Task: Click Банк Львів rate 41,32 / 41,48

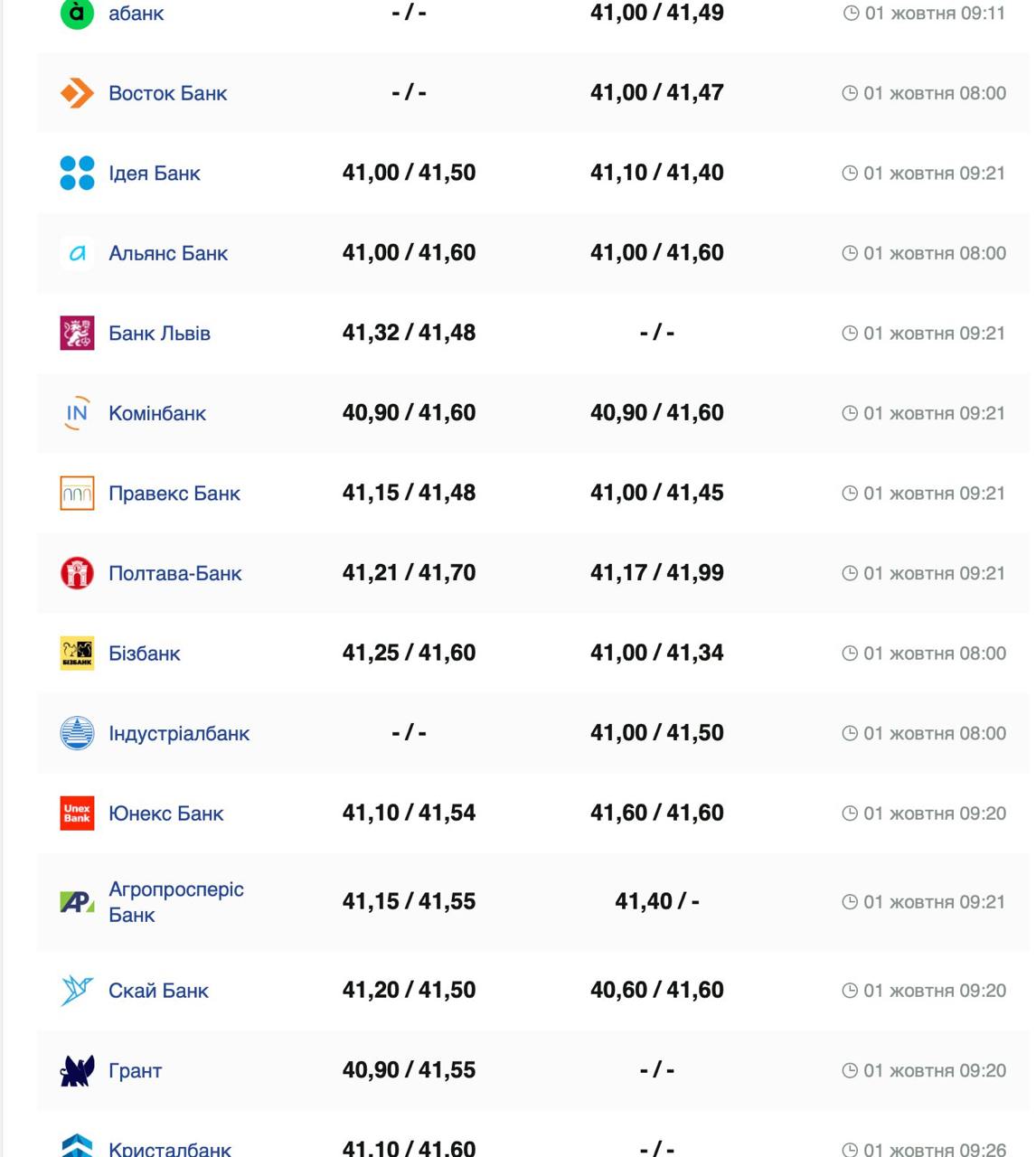Action: click(x=409, y=333)
